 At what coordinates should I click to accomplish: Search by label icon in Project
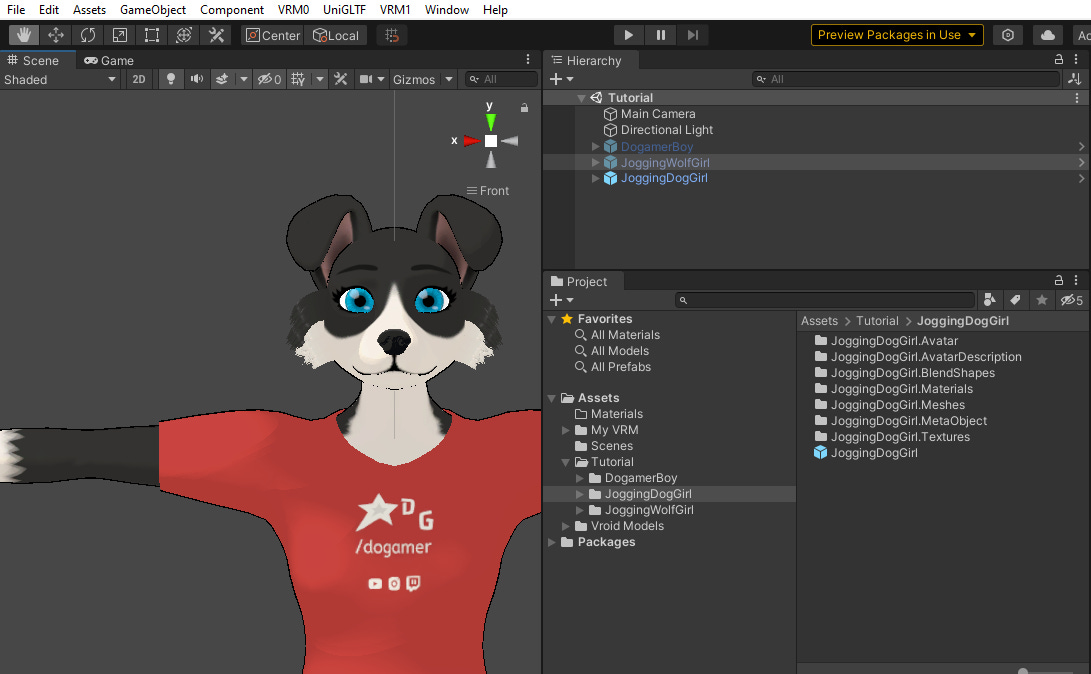pos(1015,300)
